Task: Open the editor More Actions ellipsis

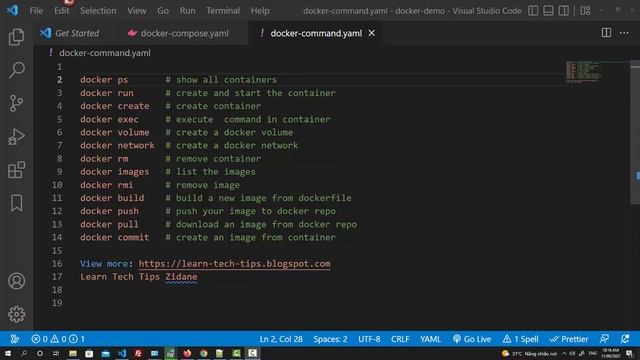Action: (624, 33)
